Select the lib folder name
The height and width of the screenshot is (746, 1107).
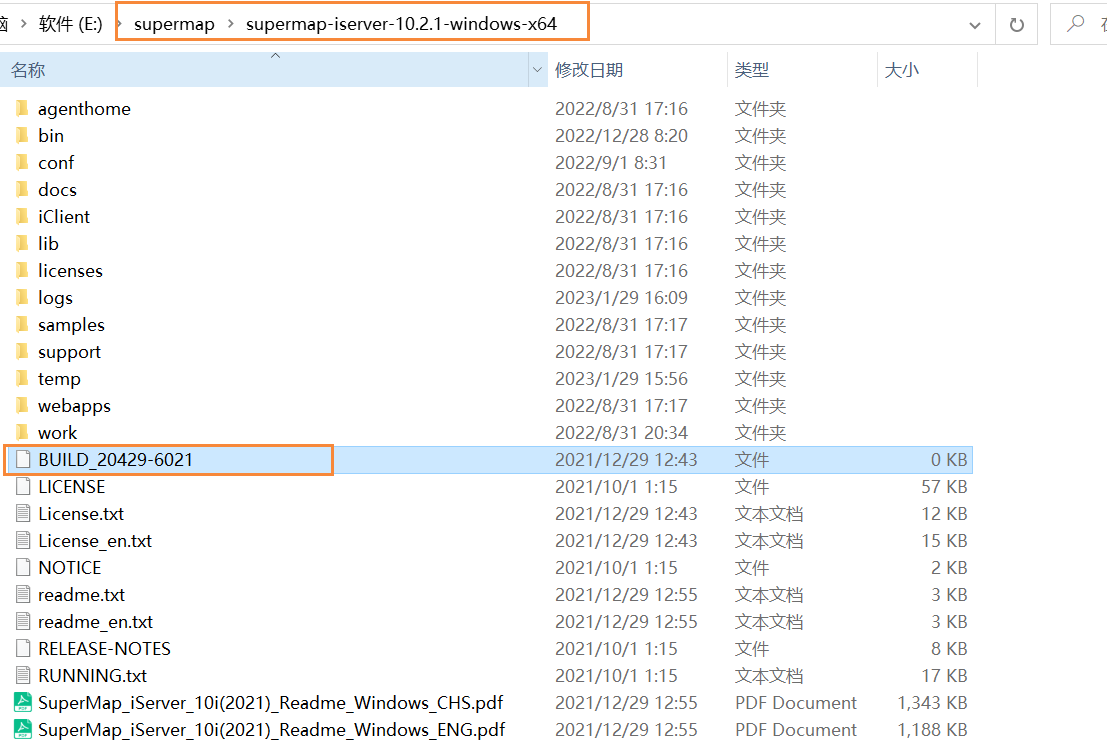pos(48,243)
